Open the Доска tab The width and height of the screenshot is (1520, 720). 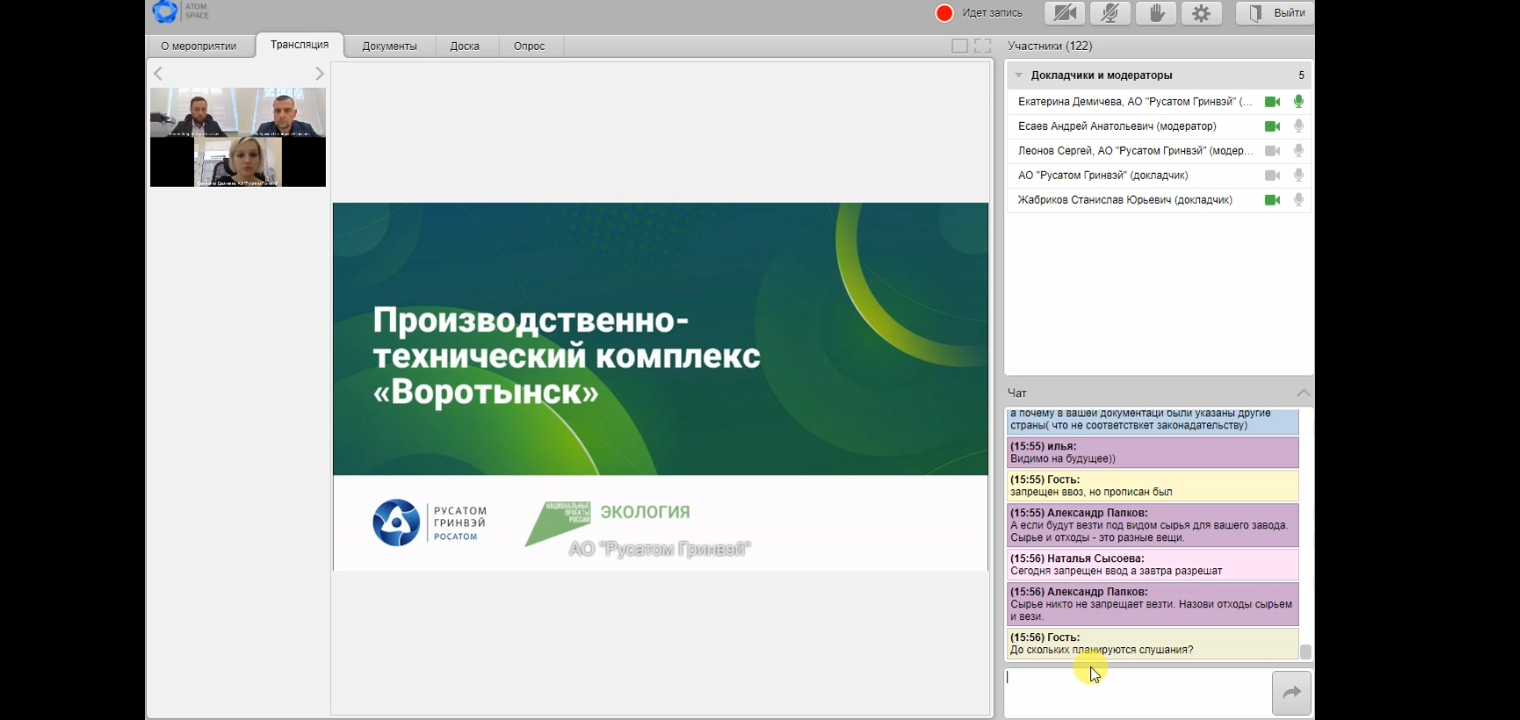click(x=465, y=46)
